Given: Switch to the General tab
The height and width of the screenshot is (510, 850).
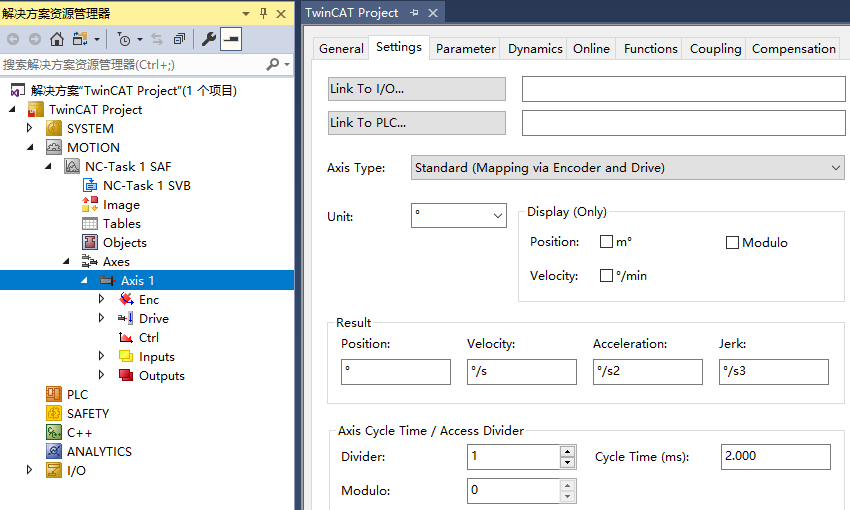Looking at the screenshot, I should 341,48.
